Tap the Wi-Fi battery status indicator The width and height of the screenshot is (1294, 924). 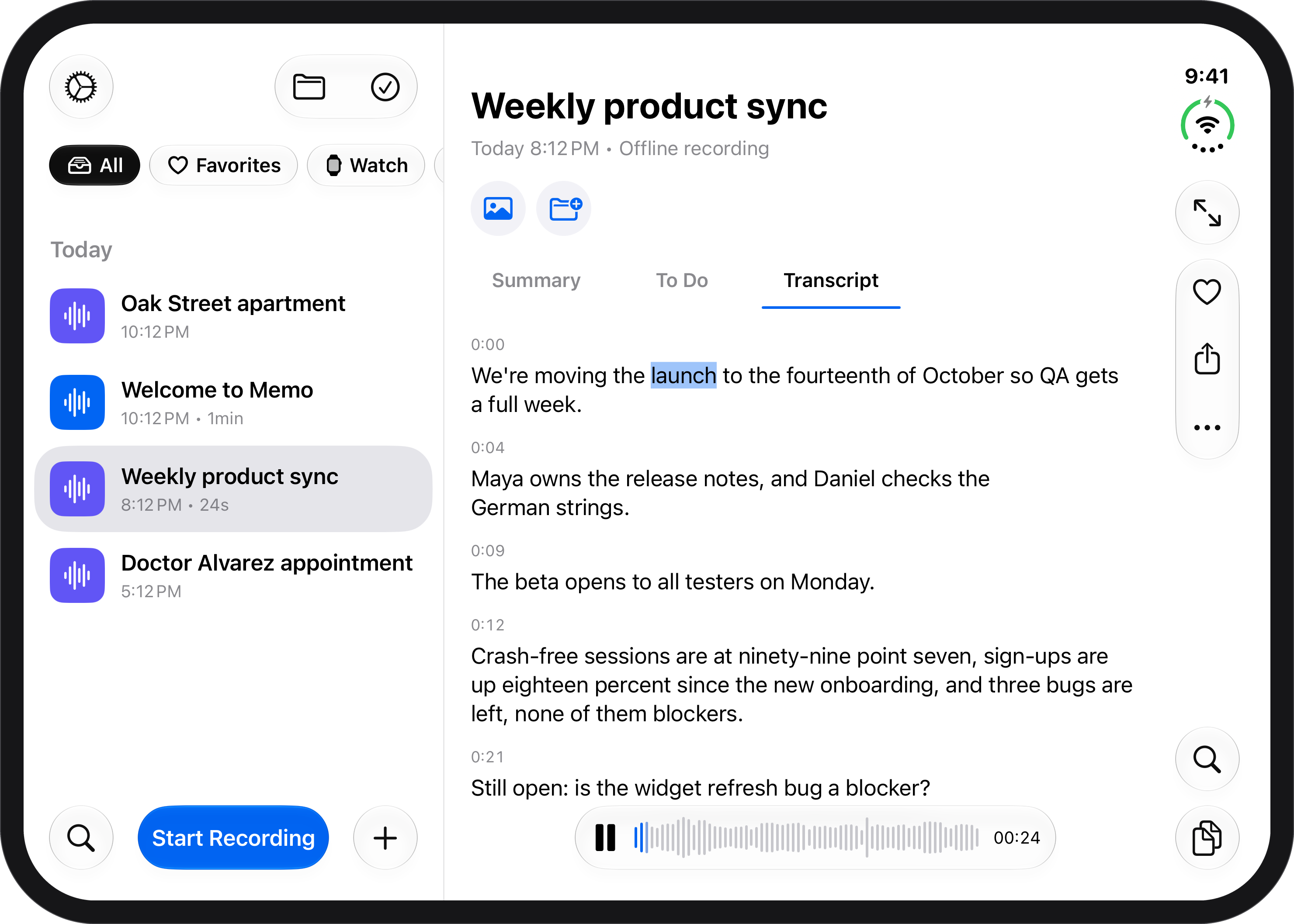(1207, 125)
